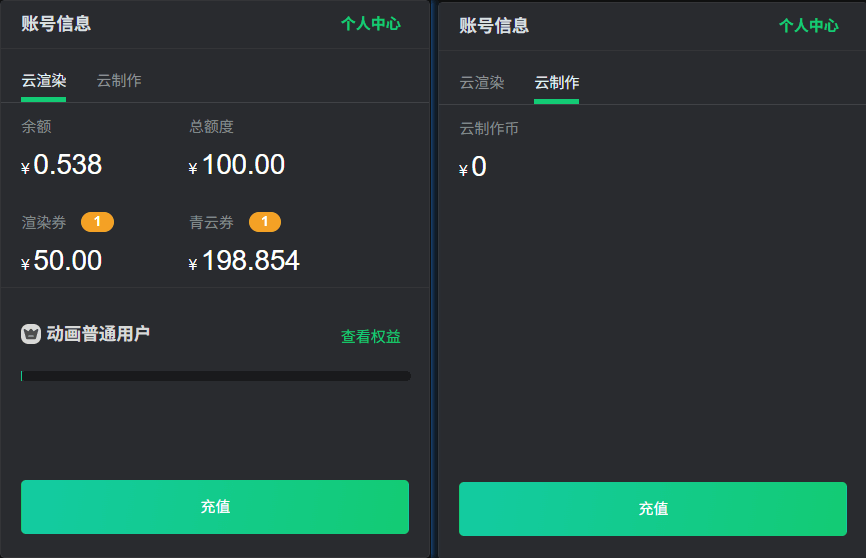The width and height of the screenshot is (866, 558).
Task: Click the orange badge next to 青云券
Action: (265, 222)
